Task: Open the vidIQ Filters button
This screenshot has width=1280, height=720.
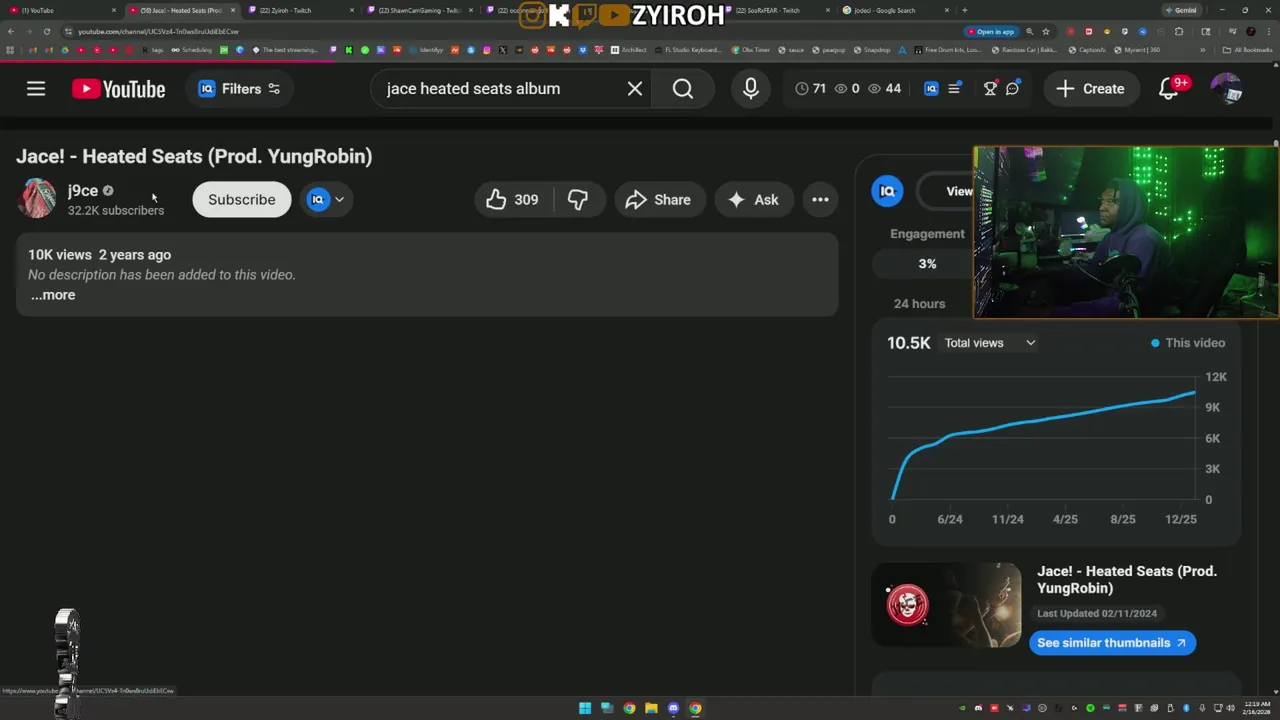Action: point(239,89)
